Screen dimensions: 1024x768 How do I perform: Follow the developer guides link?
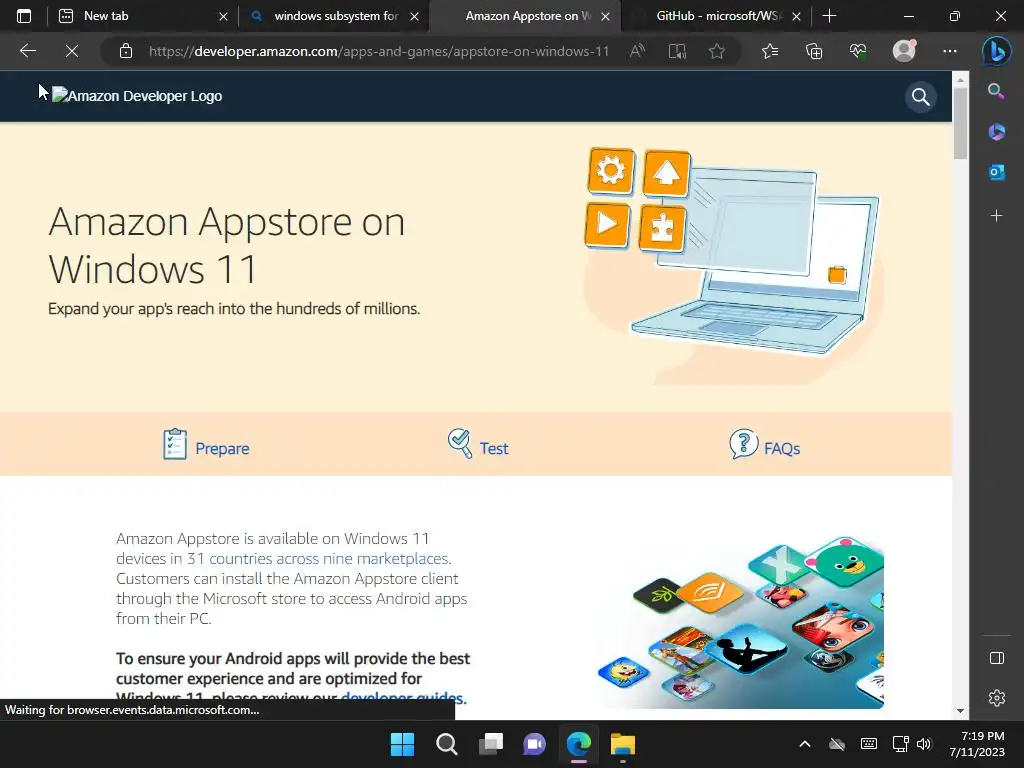tap(403, 697)
